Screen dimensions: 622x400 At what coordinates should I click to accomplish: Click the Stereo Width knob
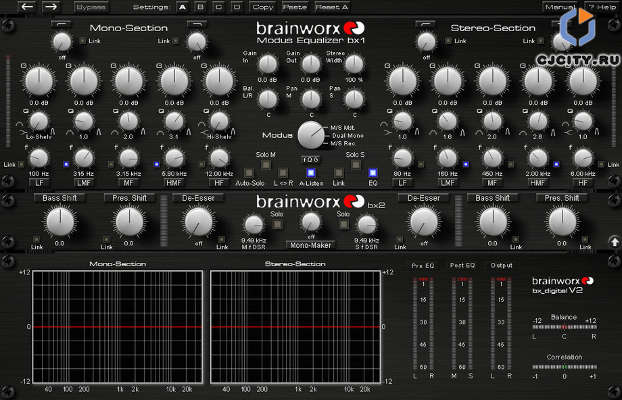[354, 64]
